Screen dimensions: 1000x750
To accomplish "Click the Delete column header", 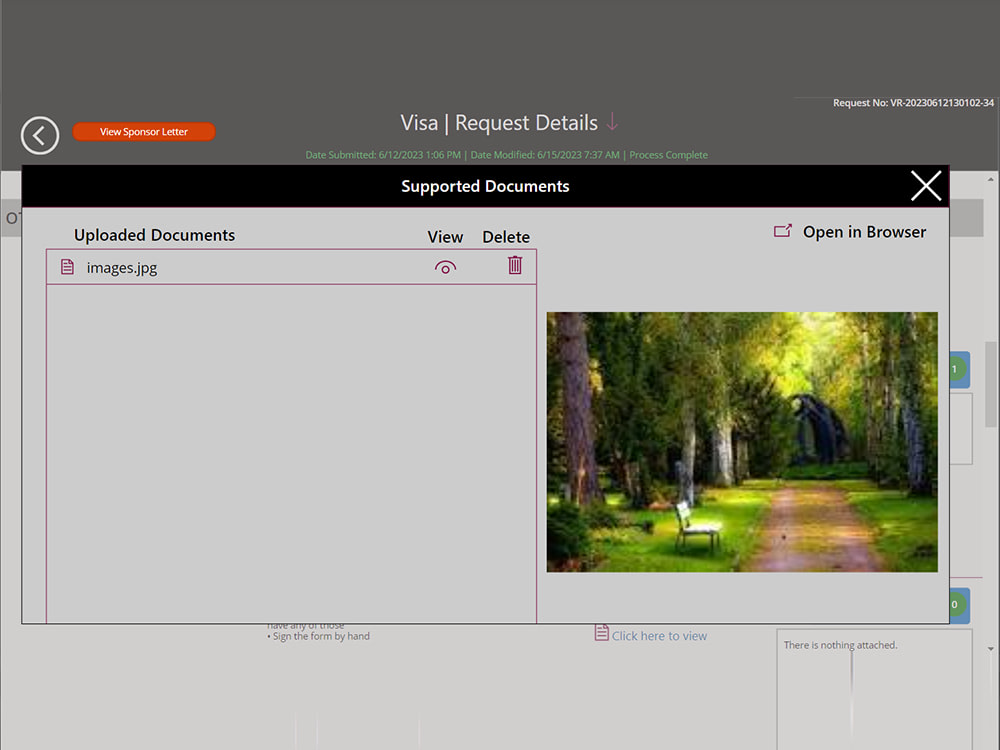I will 506,237.
